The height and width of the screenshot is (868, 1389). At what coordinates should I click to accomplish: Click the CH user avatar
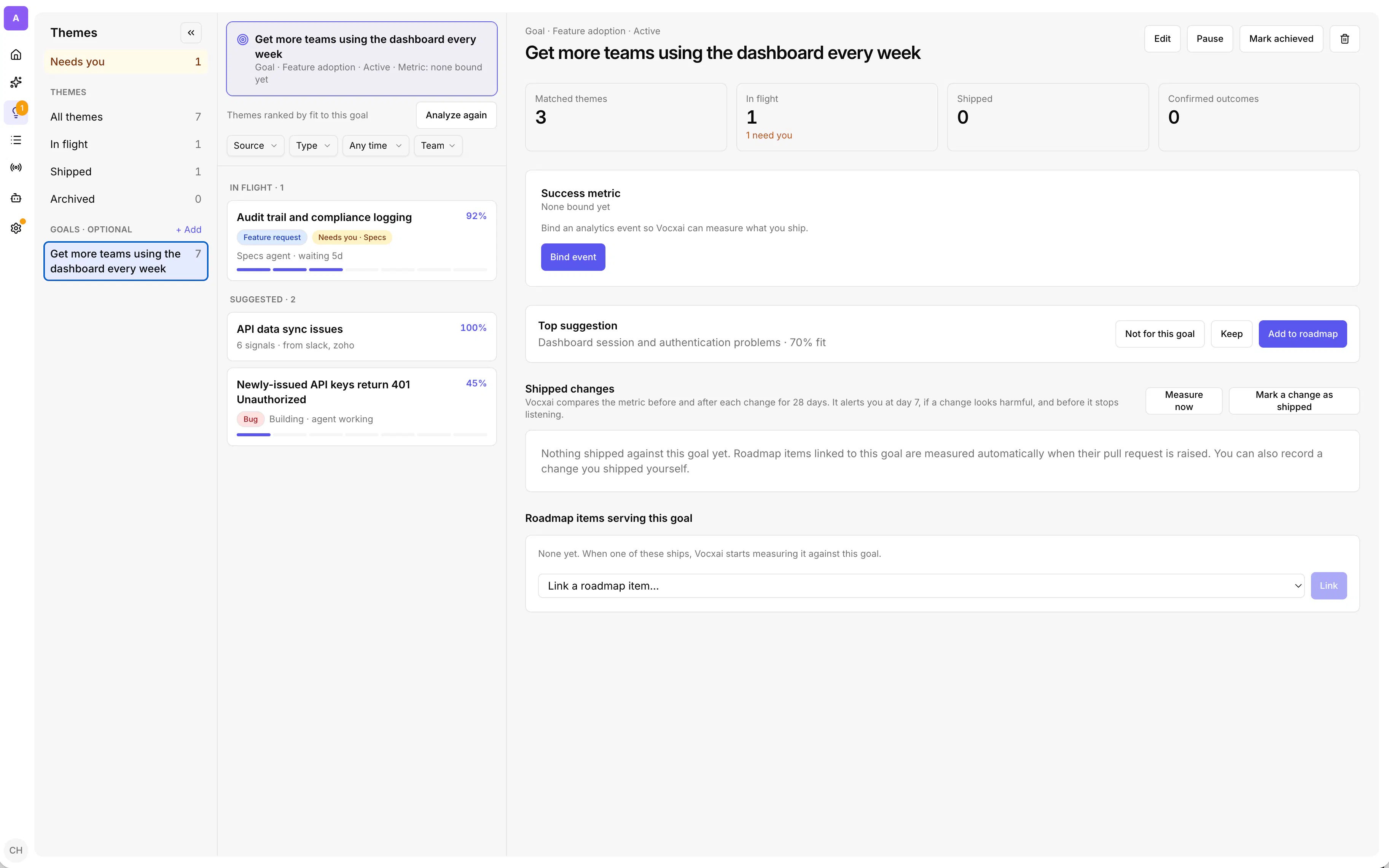pos(16,850)
